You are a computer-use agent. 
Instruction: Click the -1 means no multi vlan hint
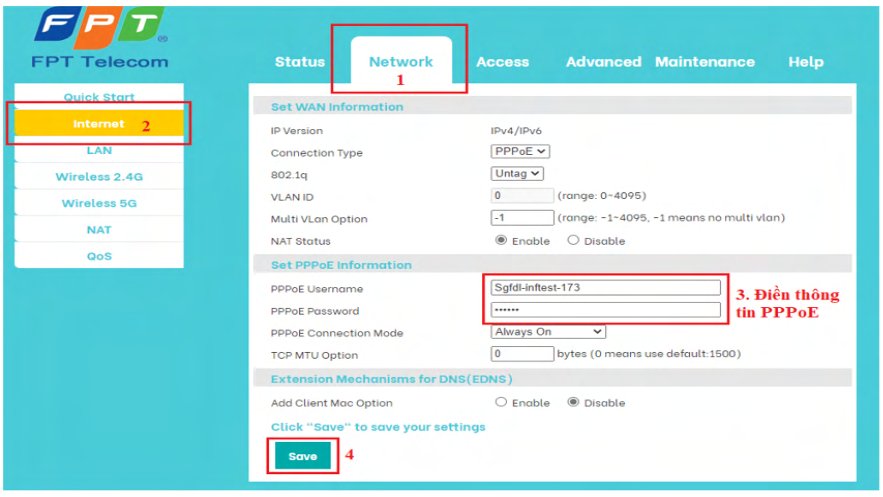tap(671, 218)
